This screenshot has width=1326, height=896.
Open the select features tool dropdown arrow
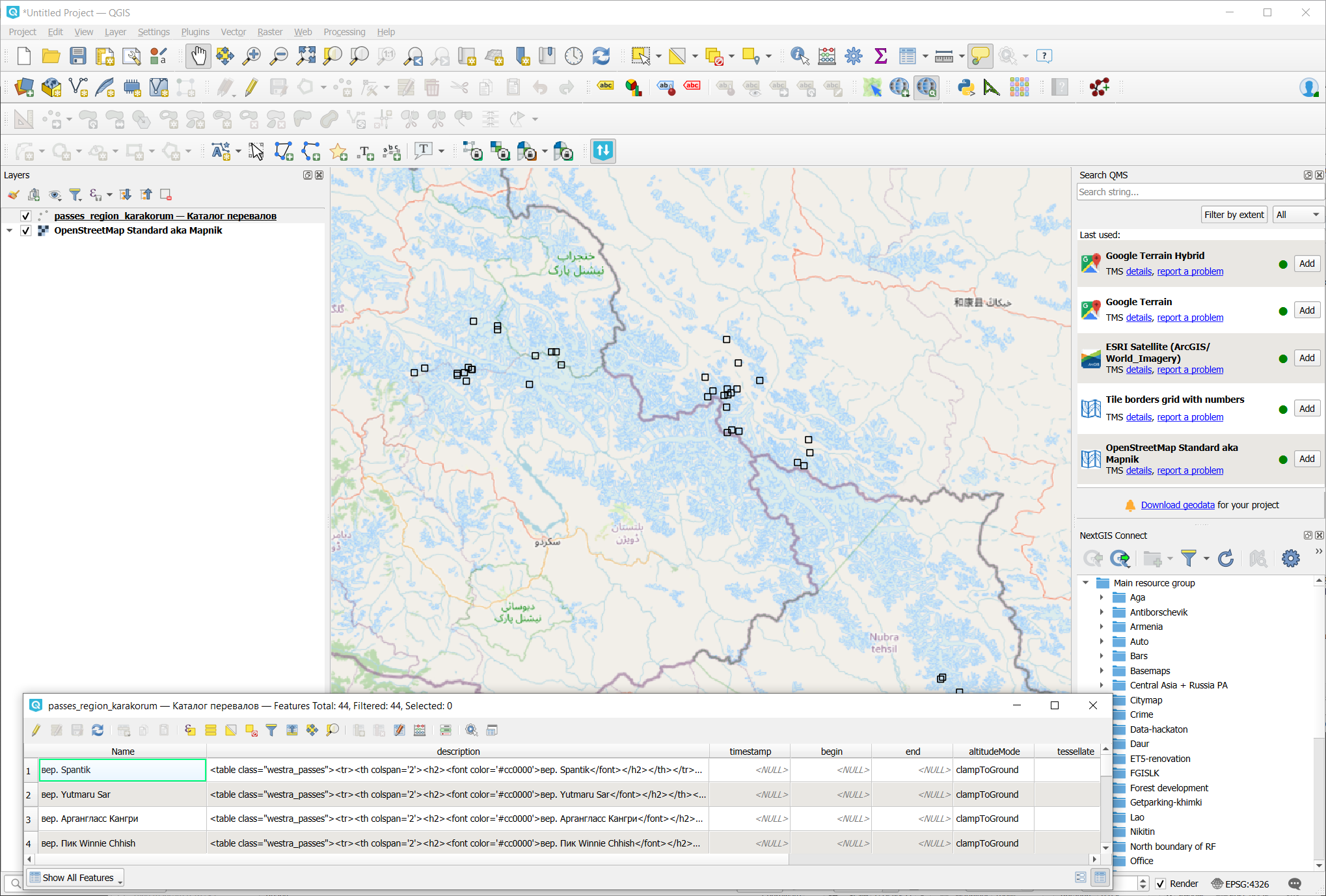[658, 56]
